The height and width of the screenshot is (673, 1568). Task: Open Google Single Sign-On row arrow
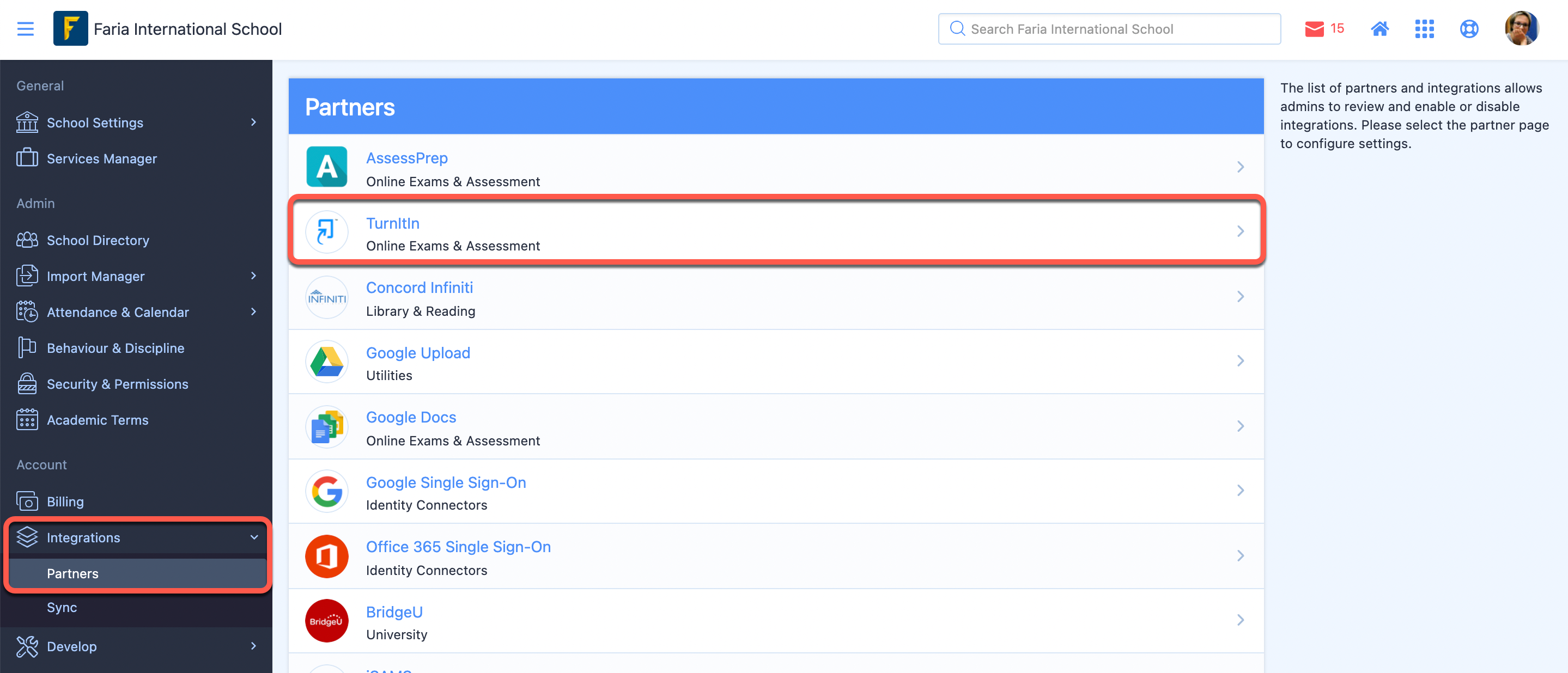(x=1241, y=491)
